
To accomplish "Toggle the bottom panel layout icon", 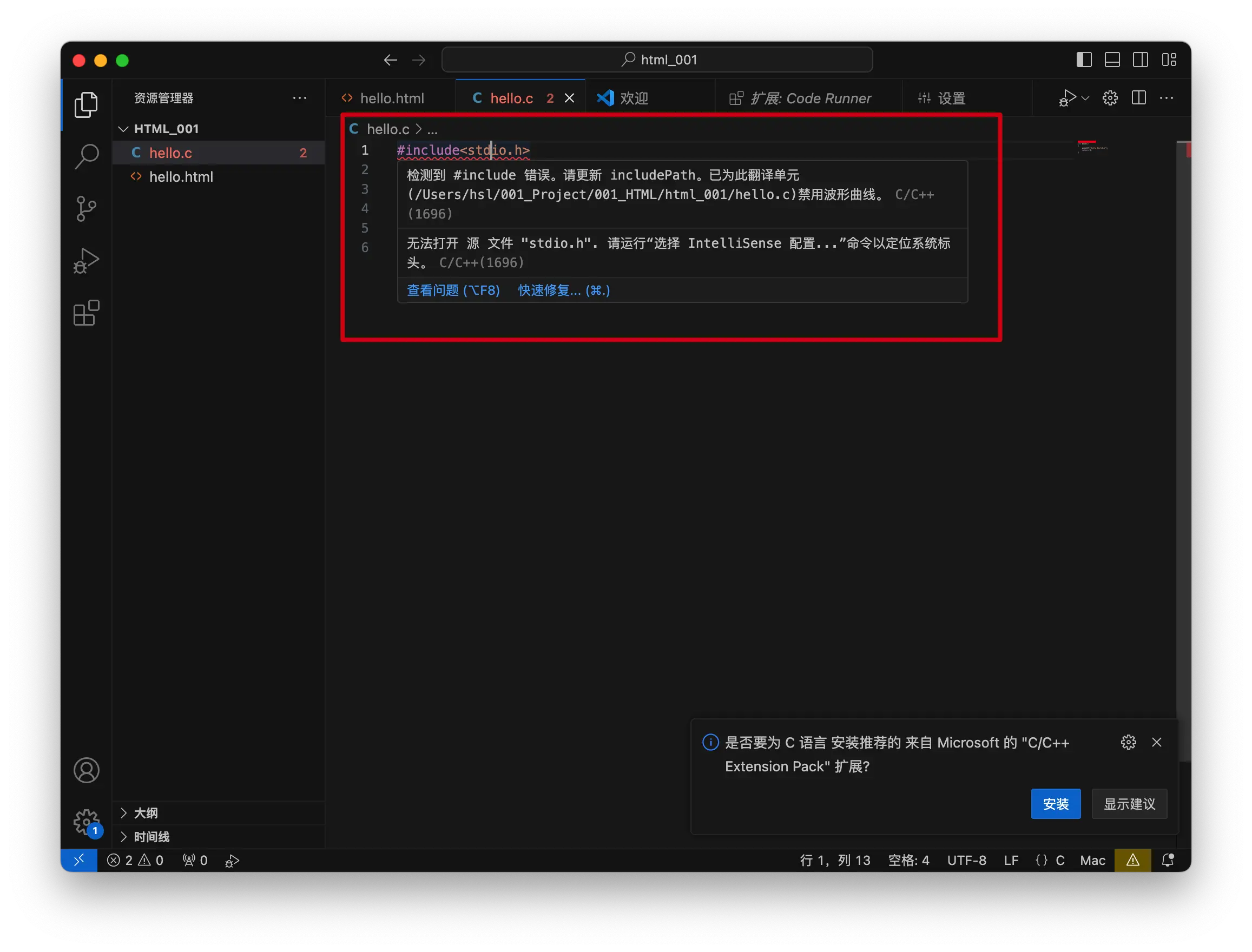I will pyautogui.click(x=1112, y=59).
